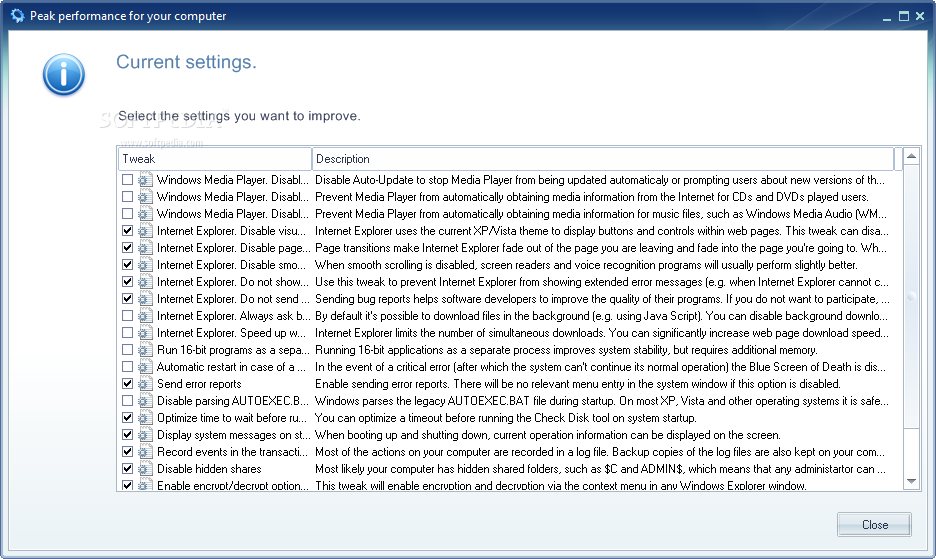This screenshot has height=559, width=936.
Task: Select description 'By default it's possible to download files'
Action: [x=602, y=316]
